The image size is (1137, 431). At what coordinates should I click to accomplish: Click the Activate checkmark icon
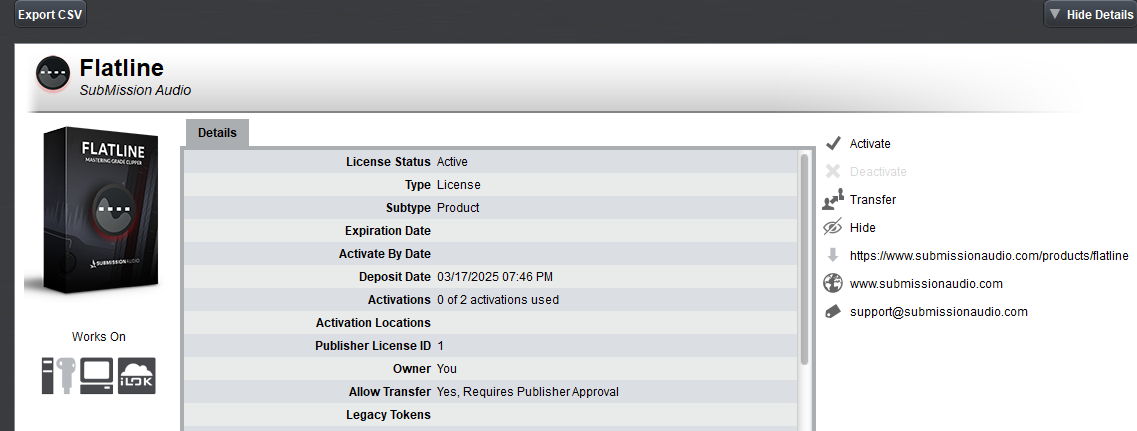tap(832, 144)
